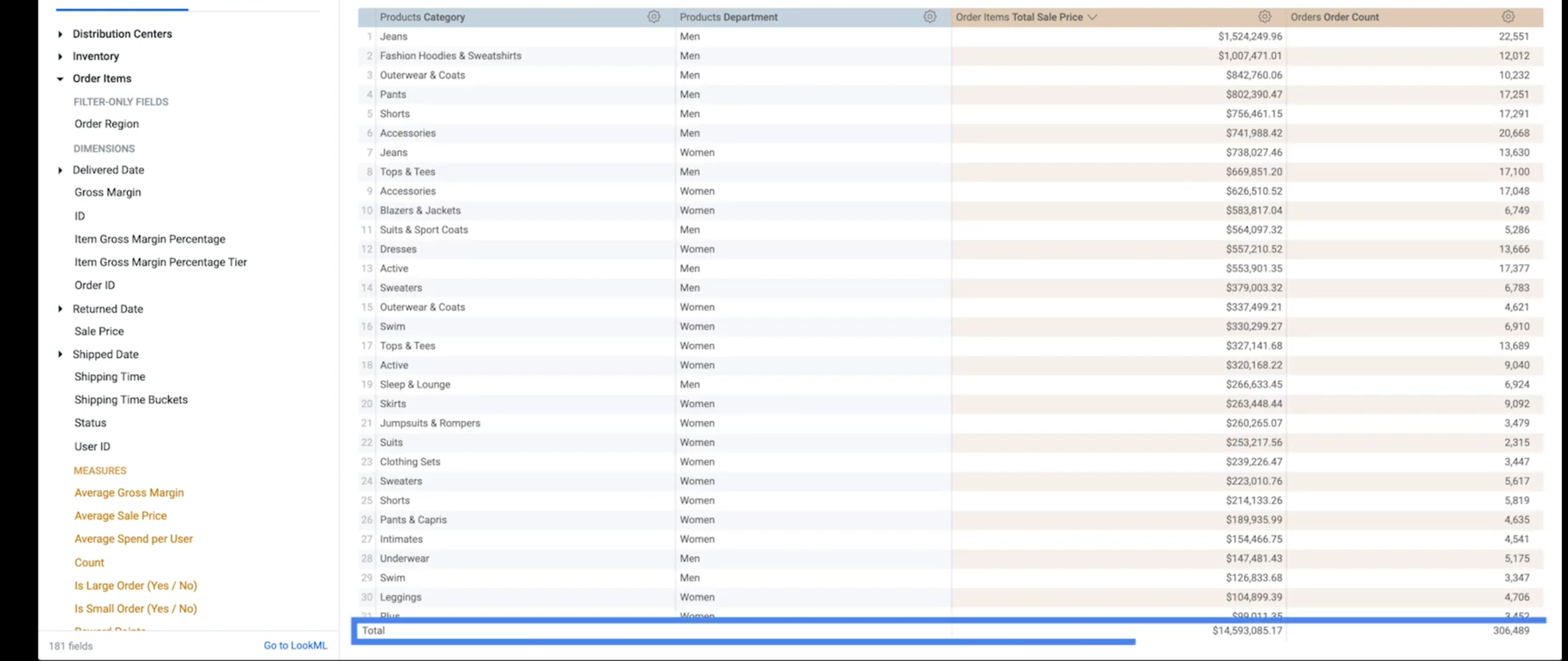The height and width of the screenshot is (661, 1568).
Task: Toggle the Sale Price dimension selection
Action: 99,331
